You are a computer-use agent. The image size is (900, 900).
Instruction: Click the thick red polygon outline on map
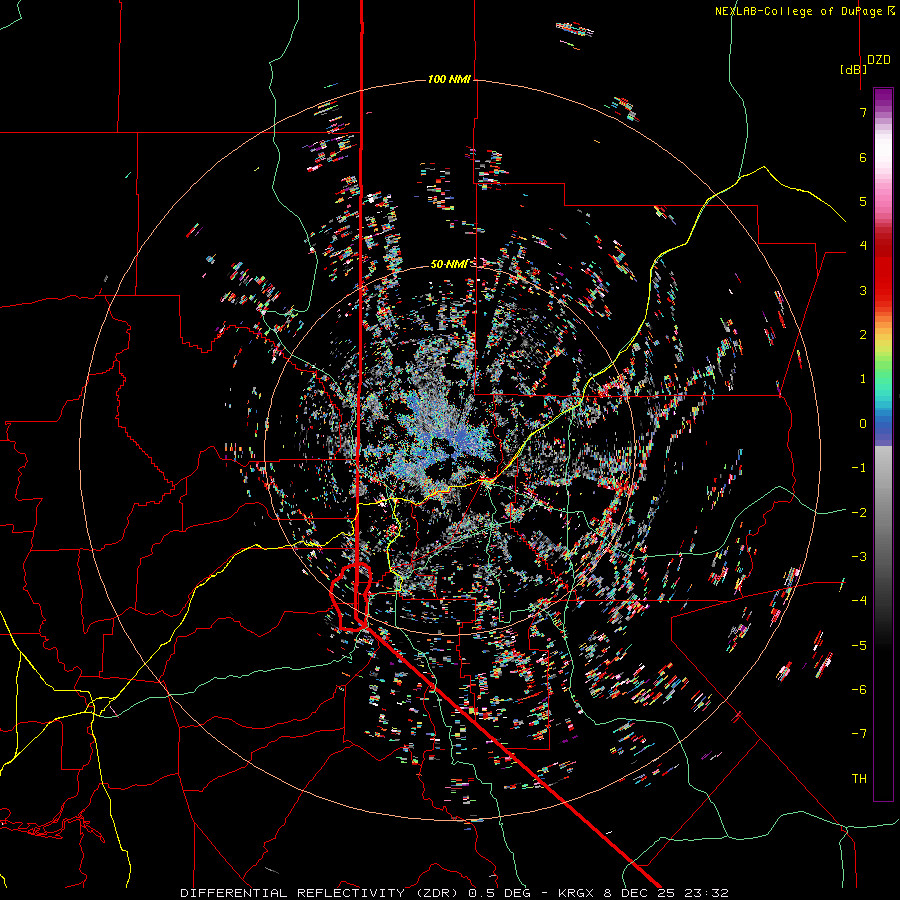click(351, 598)
